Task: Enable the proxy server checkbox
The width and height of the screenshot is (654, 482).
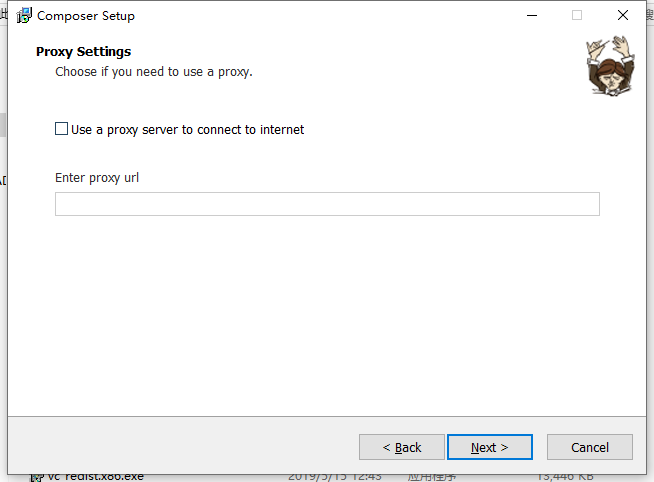Action: (62, 129)
